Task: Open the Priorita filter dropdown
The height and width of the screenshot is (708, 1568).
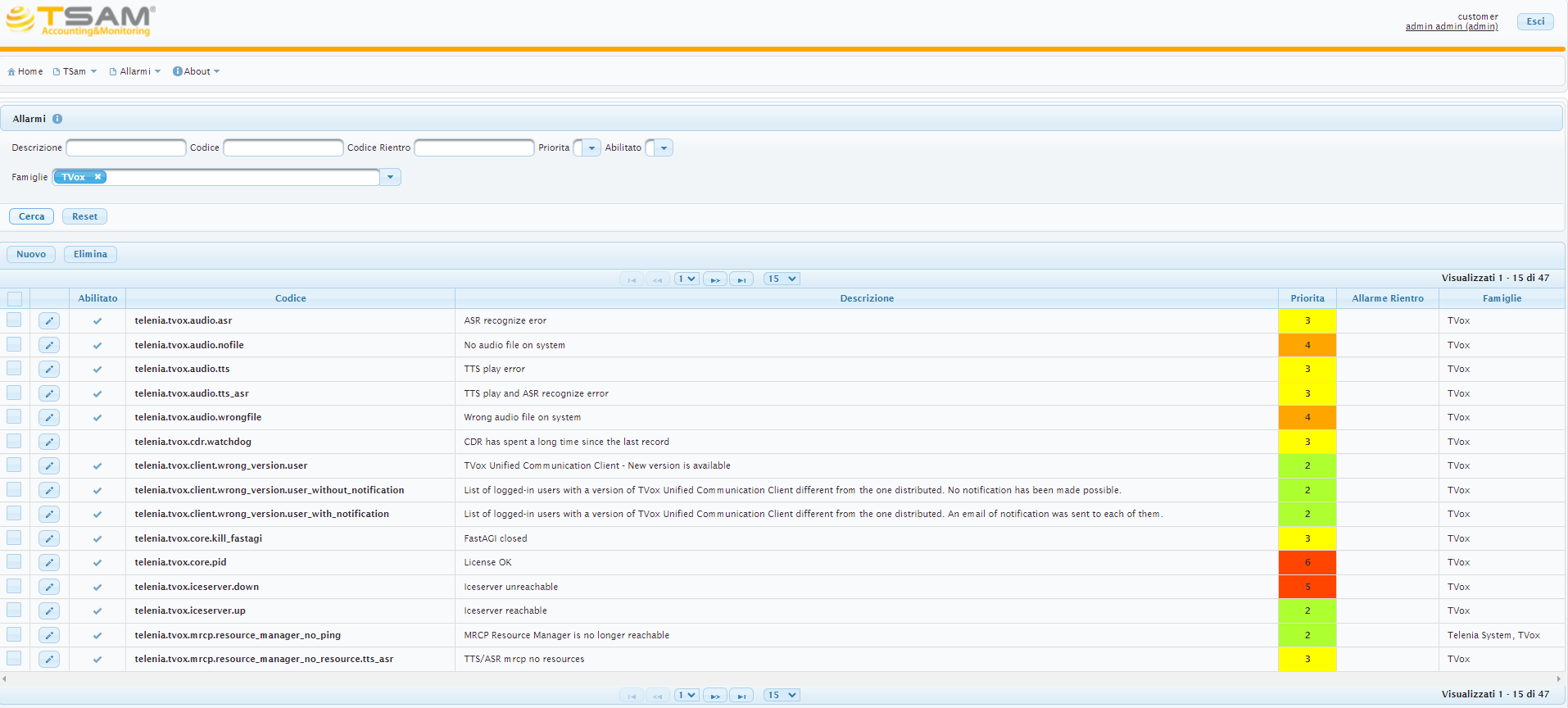Action: click(591, 148)
